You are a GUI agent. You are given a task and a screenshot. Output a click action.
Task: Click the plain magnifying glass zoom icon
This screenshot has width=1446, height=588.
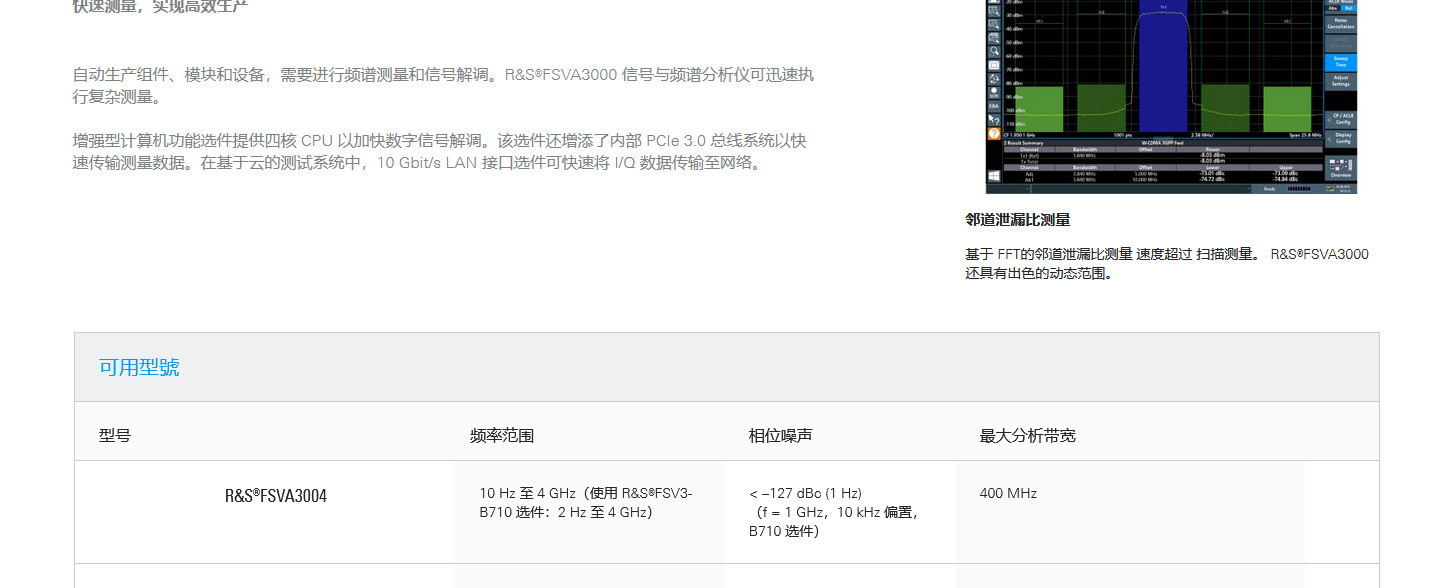[994, 50]
